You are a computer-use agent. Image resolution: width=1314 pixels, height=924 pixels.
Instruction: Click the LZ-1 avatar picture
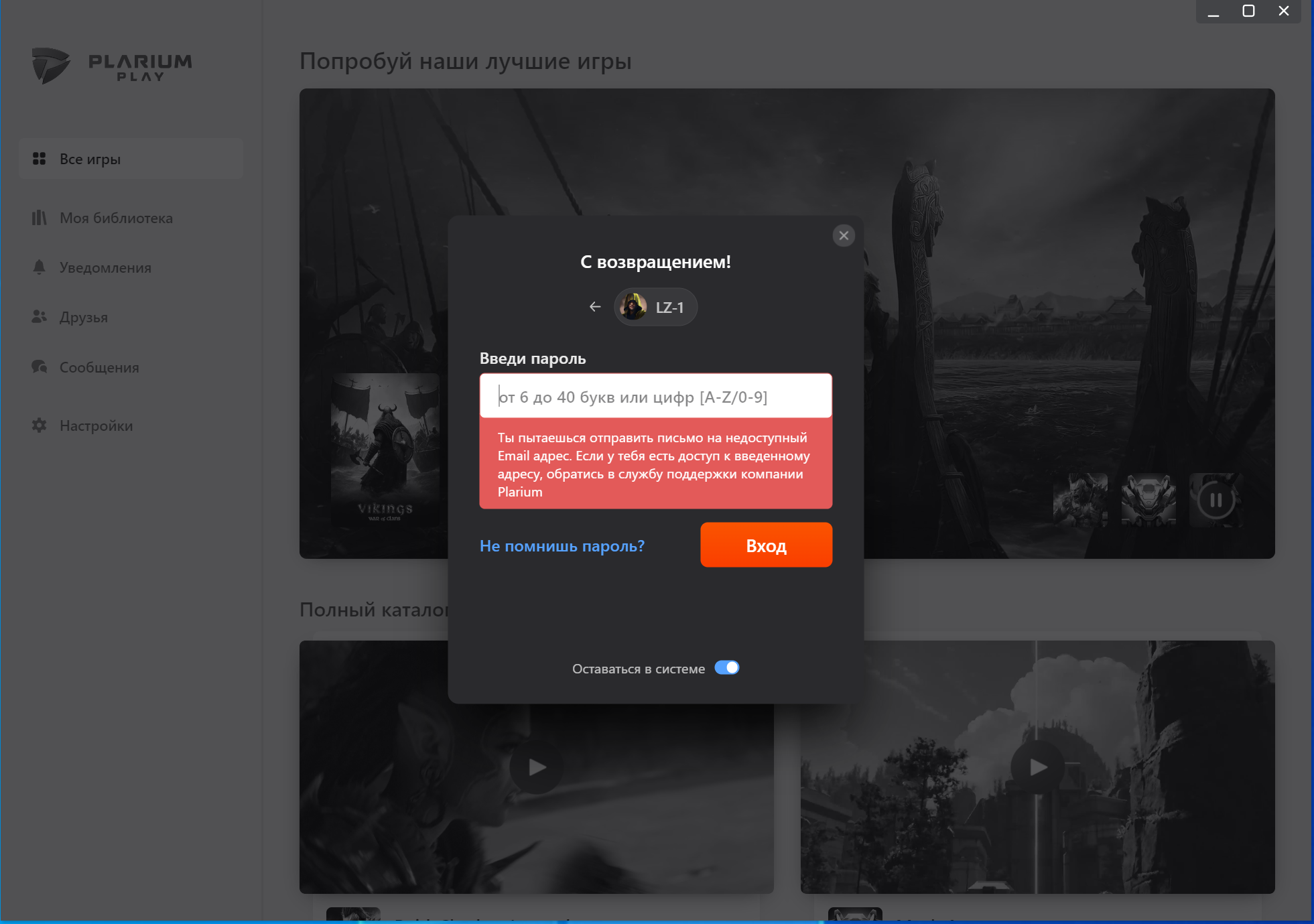633,307
